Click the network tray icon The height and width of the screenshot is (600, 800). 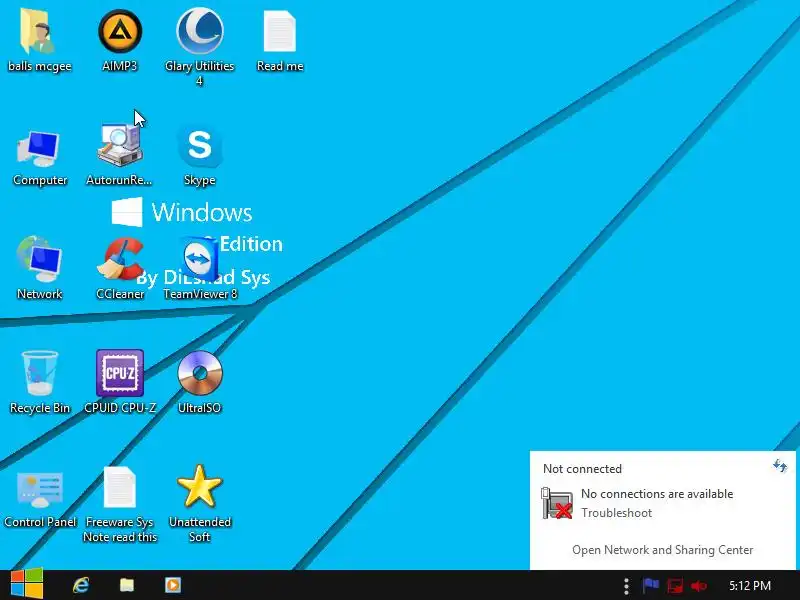[x=674, y=585]
